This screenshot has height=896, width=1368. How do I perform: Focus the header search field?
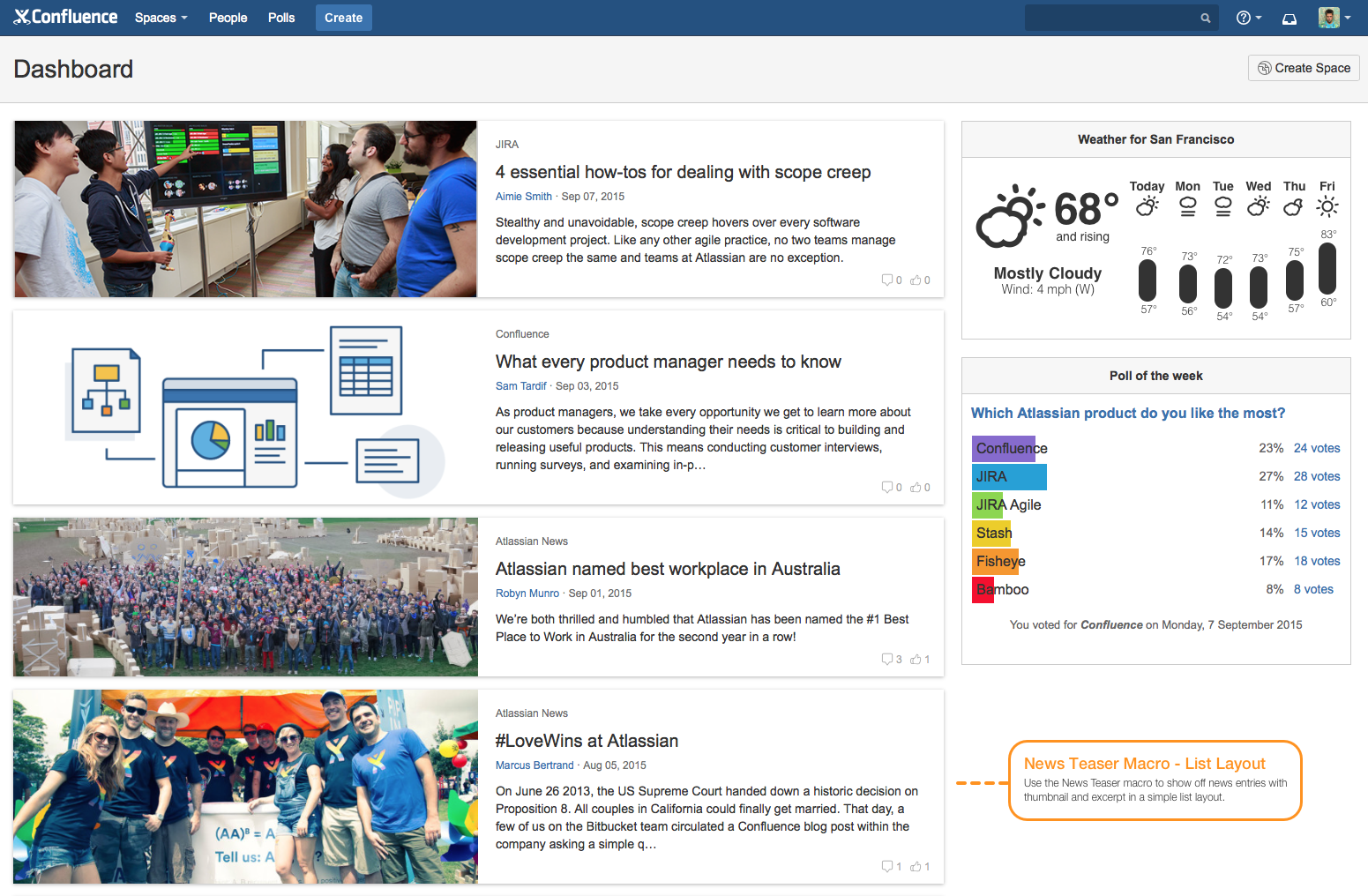[x=1122, y=18]
